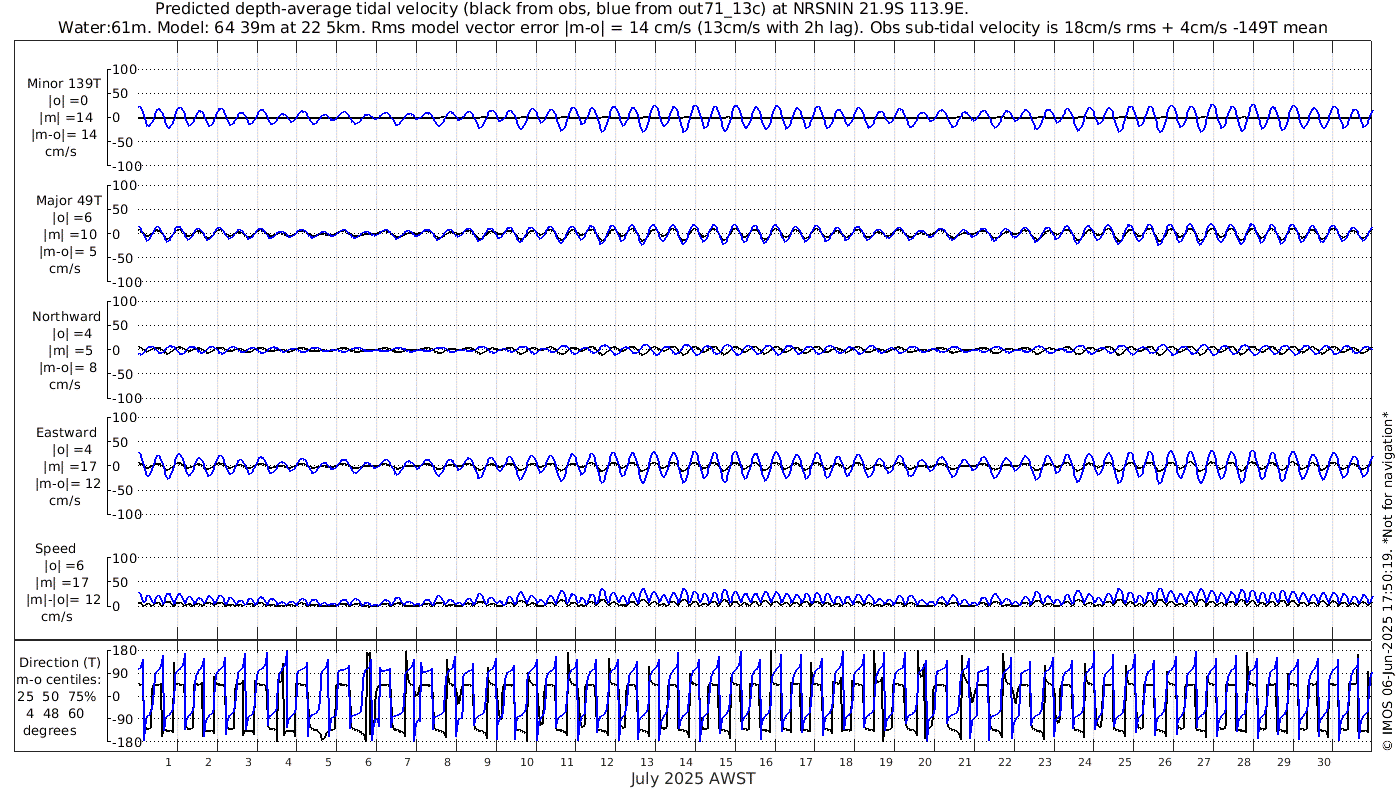
Task: Click day label 10 on time axis
Action: 527,762
